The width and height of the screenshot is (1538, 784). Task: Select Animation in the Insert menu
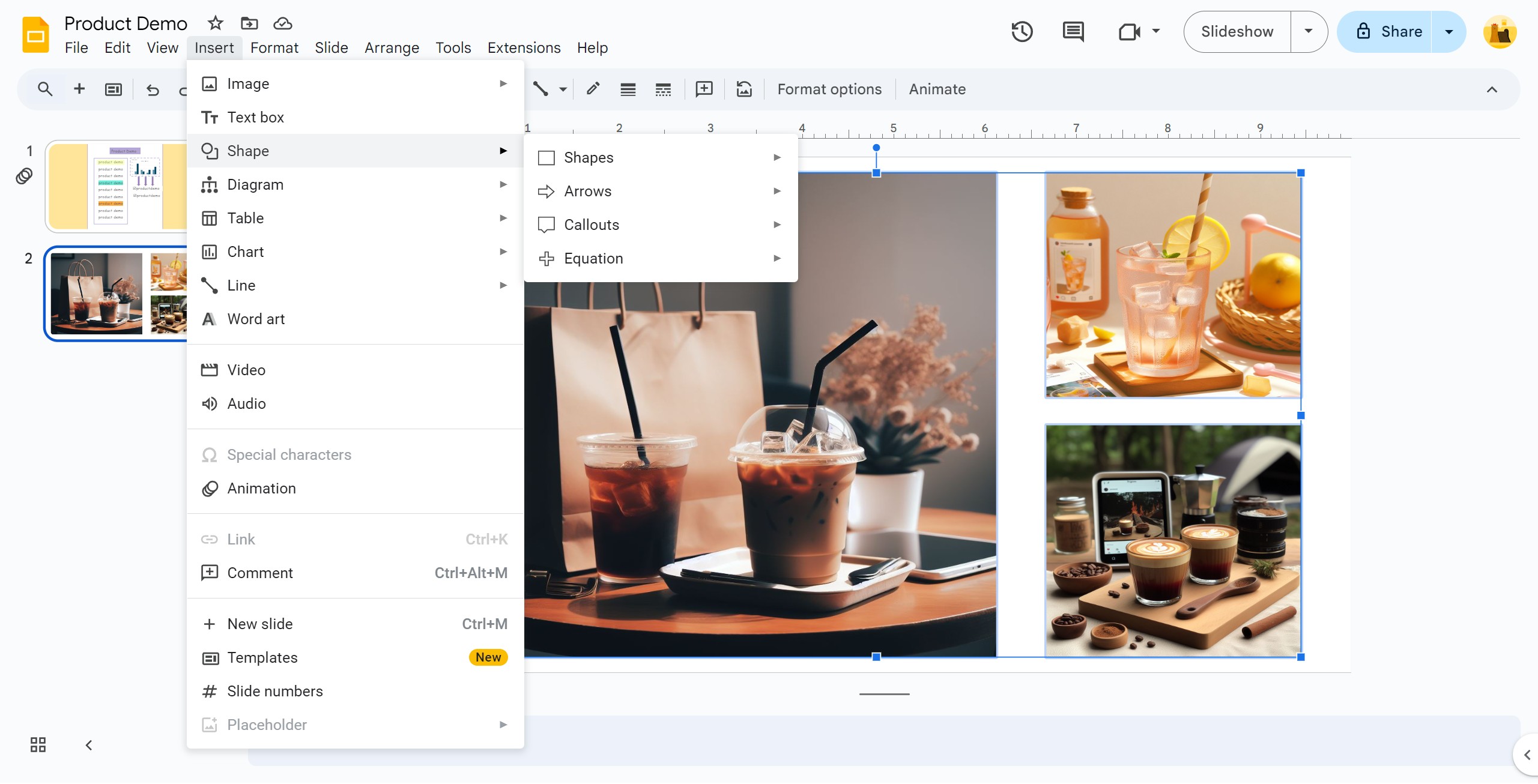tap(355, 488)
